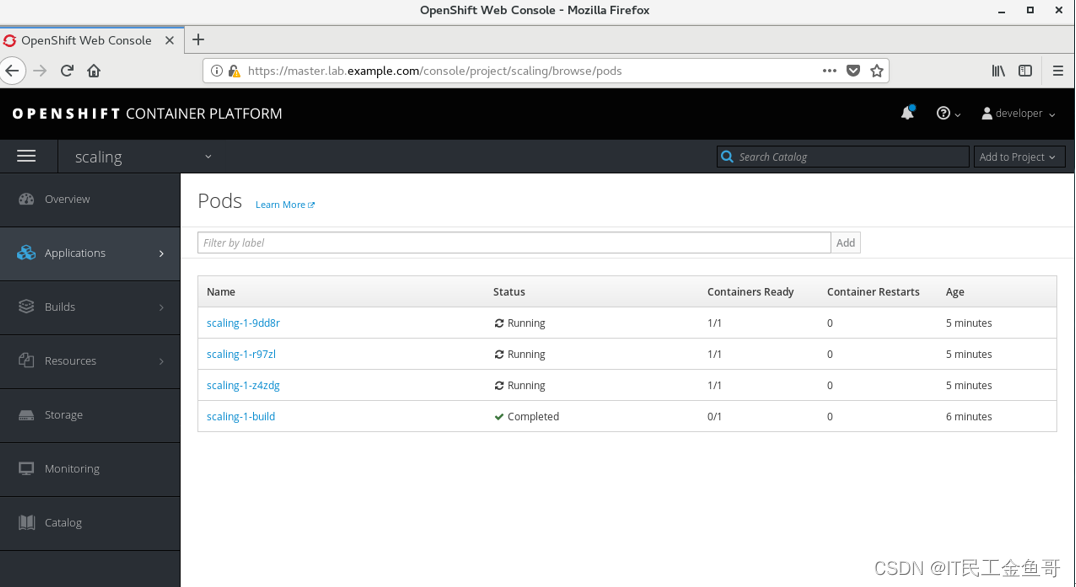Expand Builds submenu chevron

[x=162, y=307]
